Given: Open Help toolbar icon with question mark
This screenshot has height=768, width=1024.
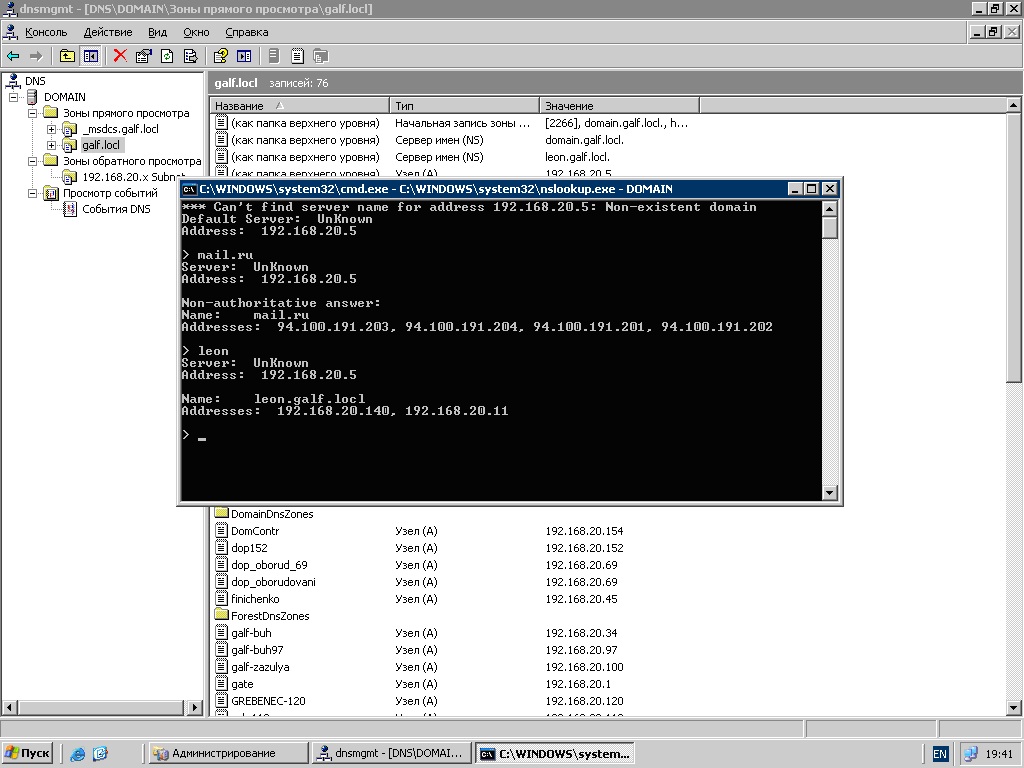Looking at the screenshot, I should [220, 56].
